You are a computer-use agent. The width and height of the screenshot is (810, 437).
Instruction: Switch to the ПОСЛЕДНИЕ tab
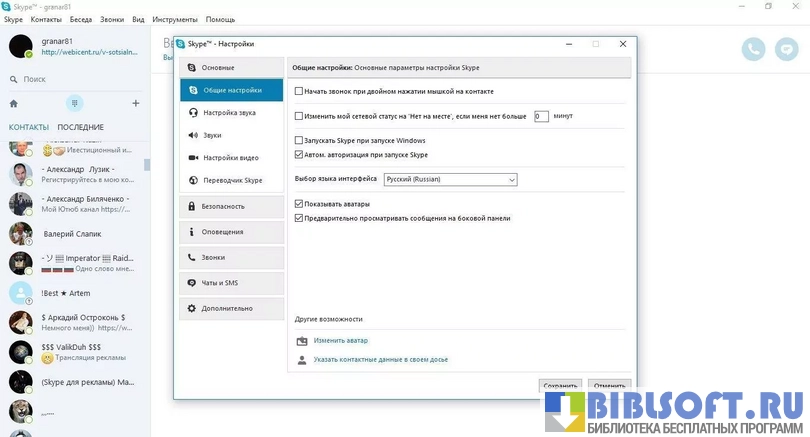80,127
